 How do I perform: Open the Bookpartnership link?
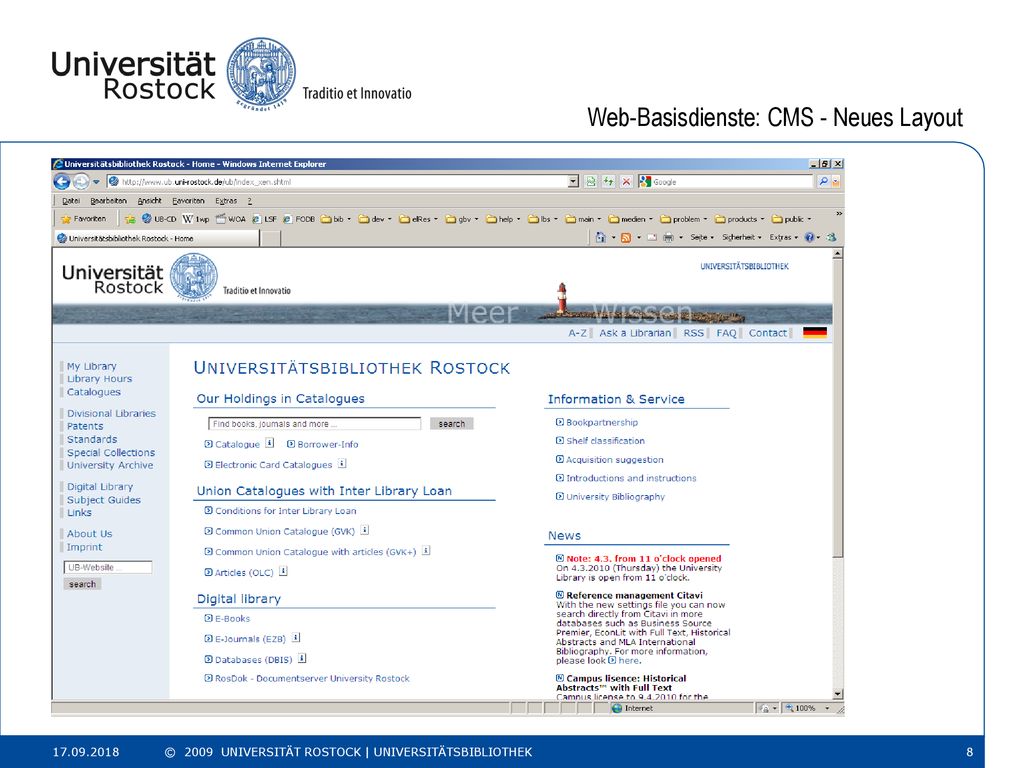[602, 423]
